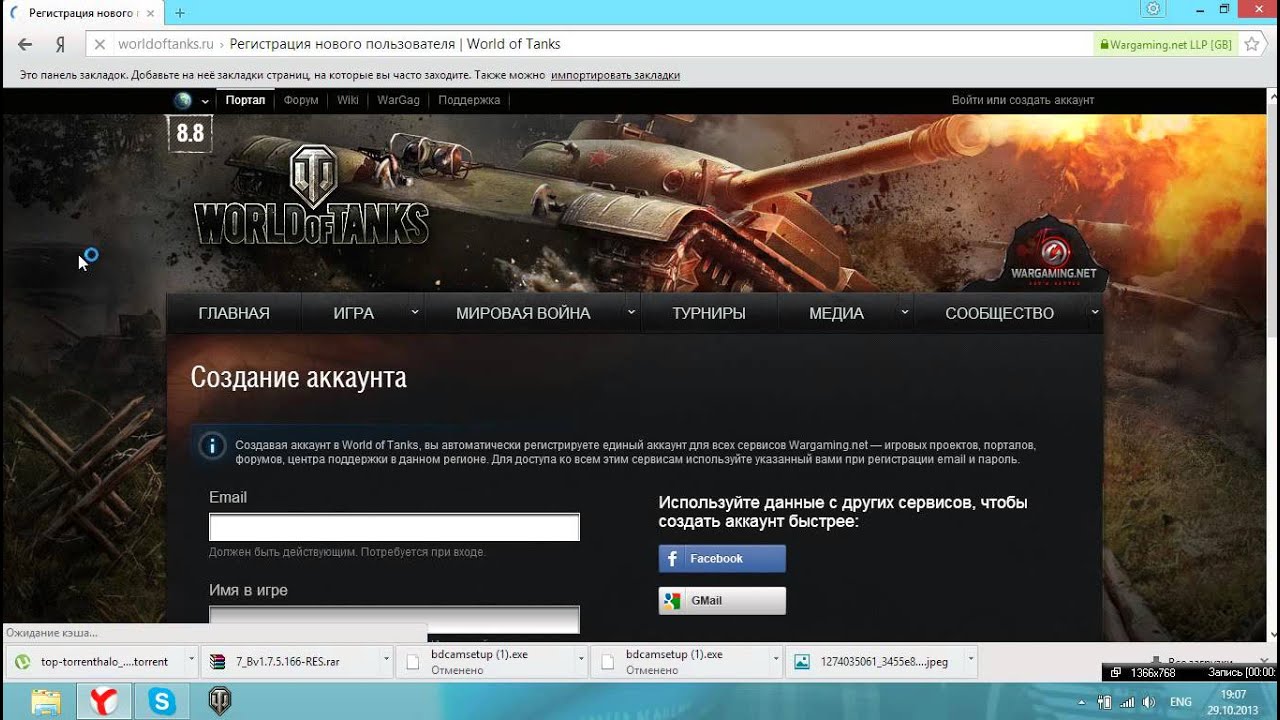Open top-torrenthalo torrent download

click(x=94, y=661)
